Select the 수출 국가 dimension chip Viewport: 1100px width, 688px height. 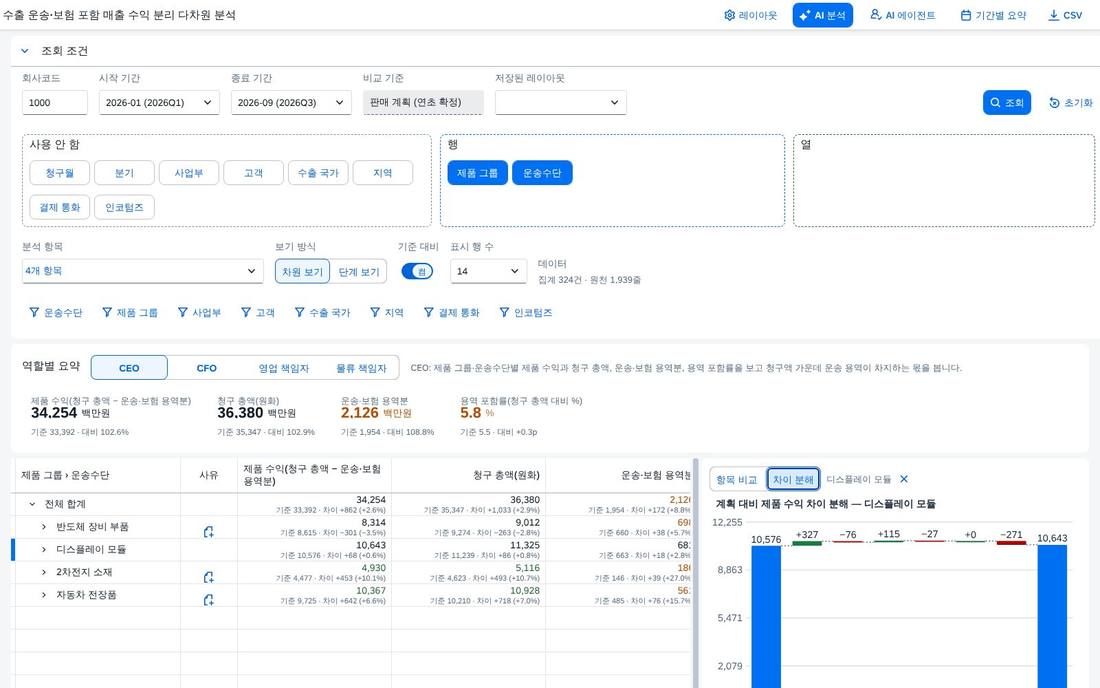(318, 173)
